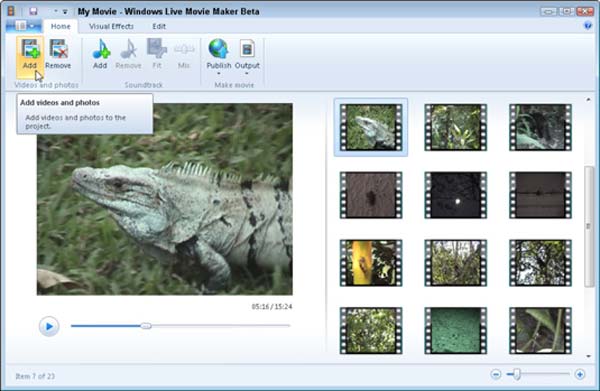The height and width of the screenshot is (391, 600).
Task: Click the Output movie icon
Action: (247, 49)
